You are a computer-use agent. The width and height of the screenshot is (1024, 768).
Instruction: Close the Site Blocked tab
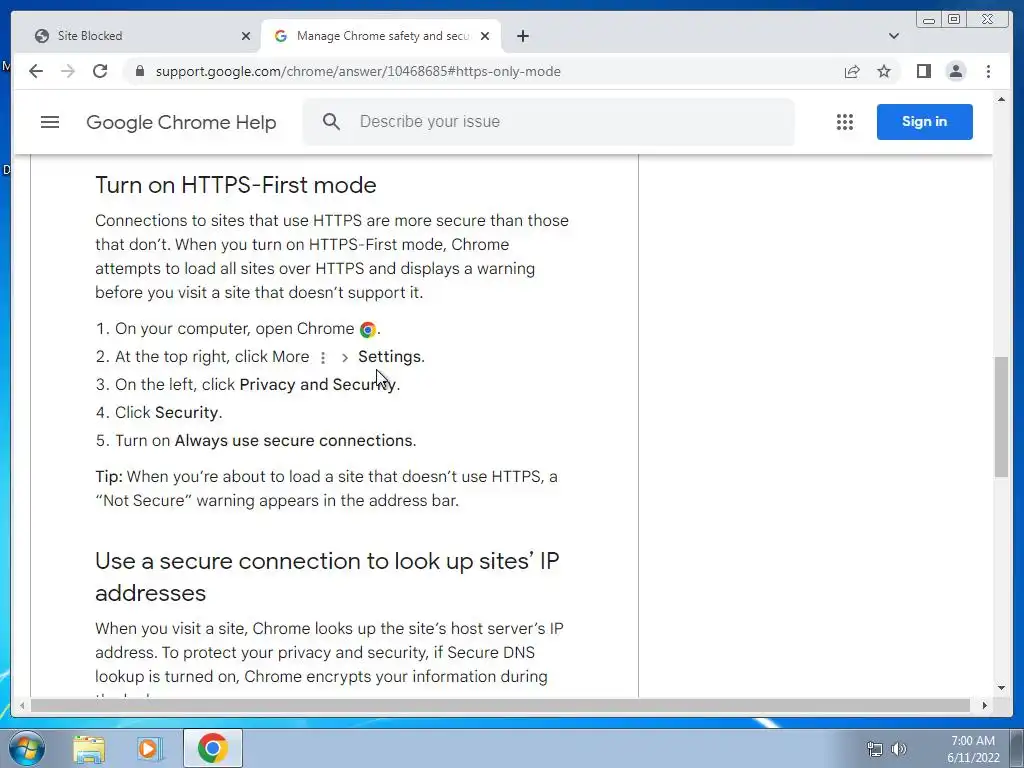coord(246,36)
